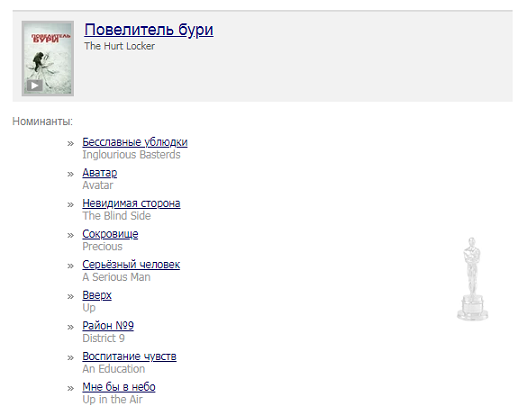Viewport: 518px width, 406px height.
Task: Click the 'District 9' text
Action: point(103,338)
